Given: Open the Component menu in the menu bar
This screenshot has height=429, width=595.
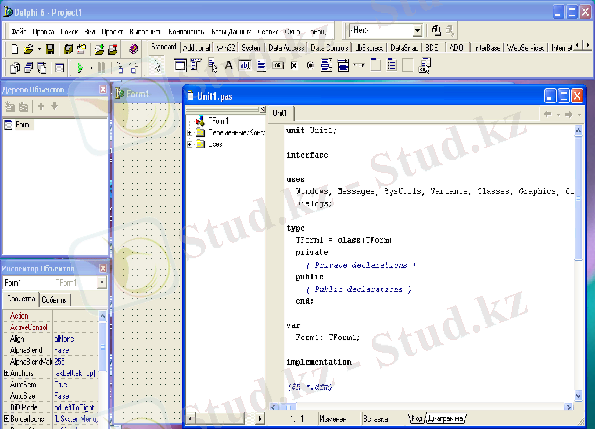Looking at the screenshot, I should coord(186,31).
